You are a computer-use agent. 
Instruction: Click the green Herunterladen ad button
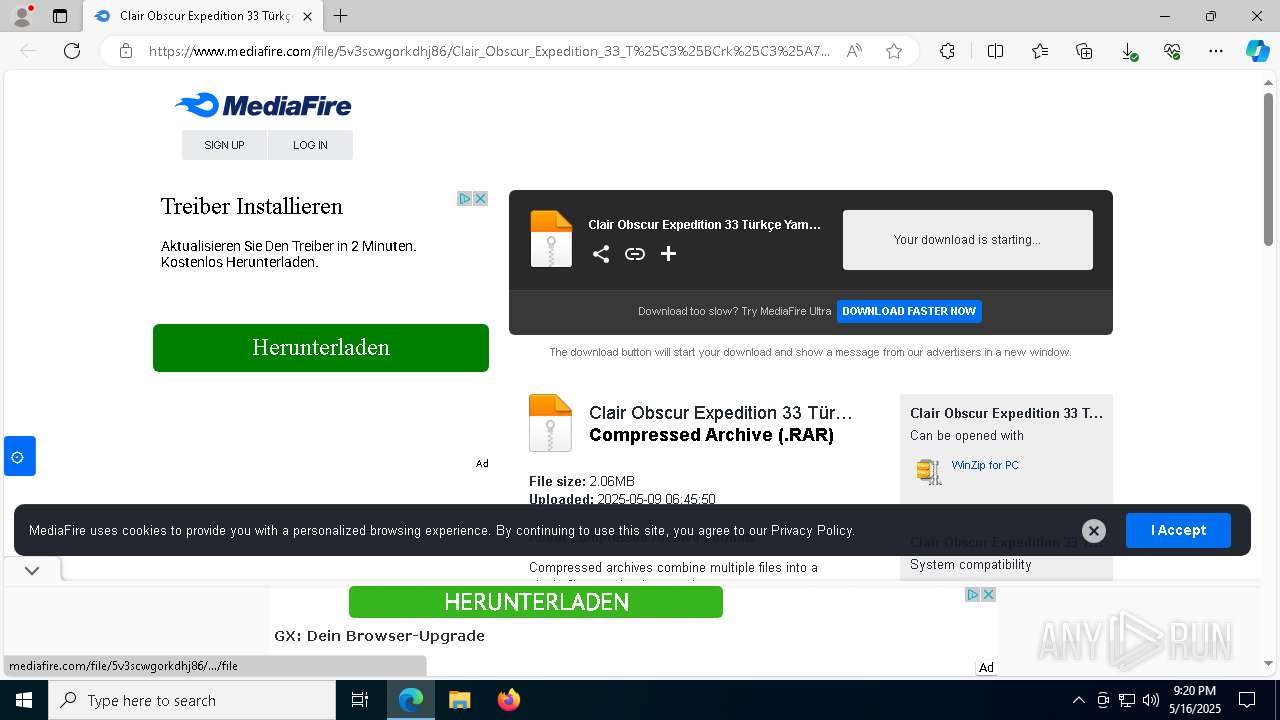[x=321, y=348]
